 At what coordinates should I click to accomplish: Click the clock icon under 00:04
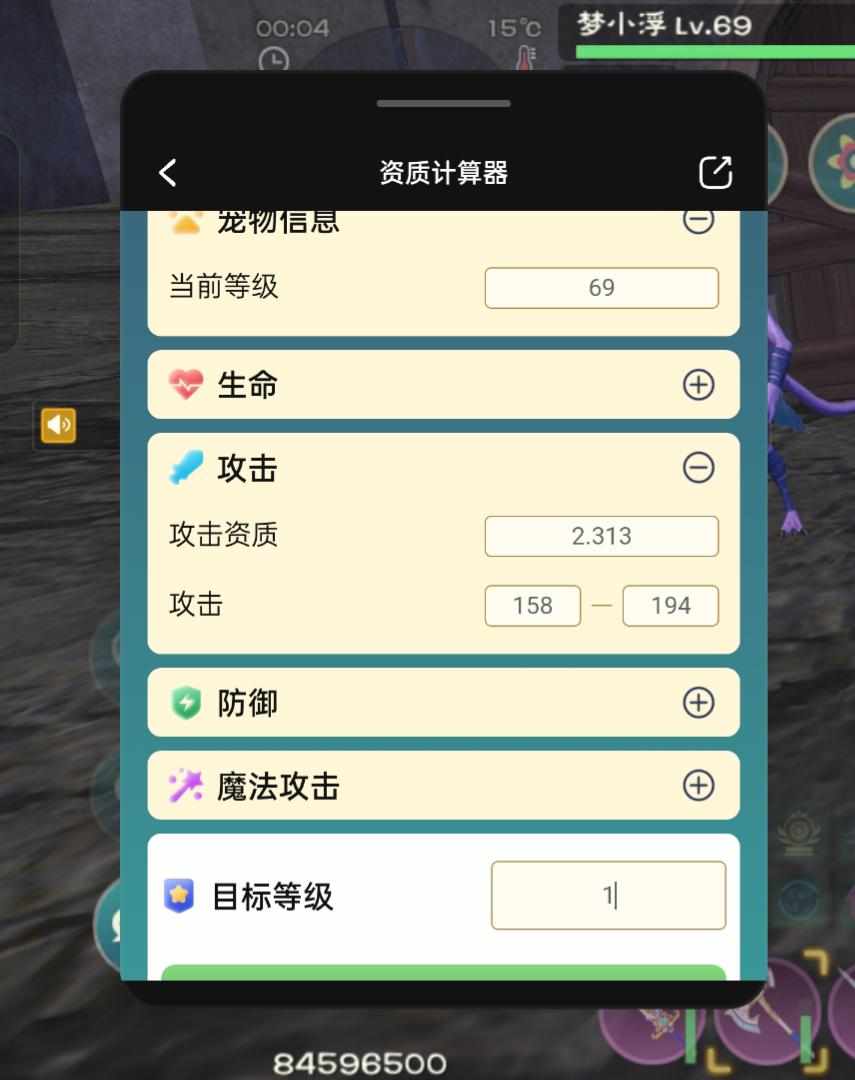tap(274, 59)
